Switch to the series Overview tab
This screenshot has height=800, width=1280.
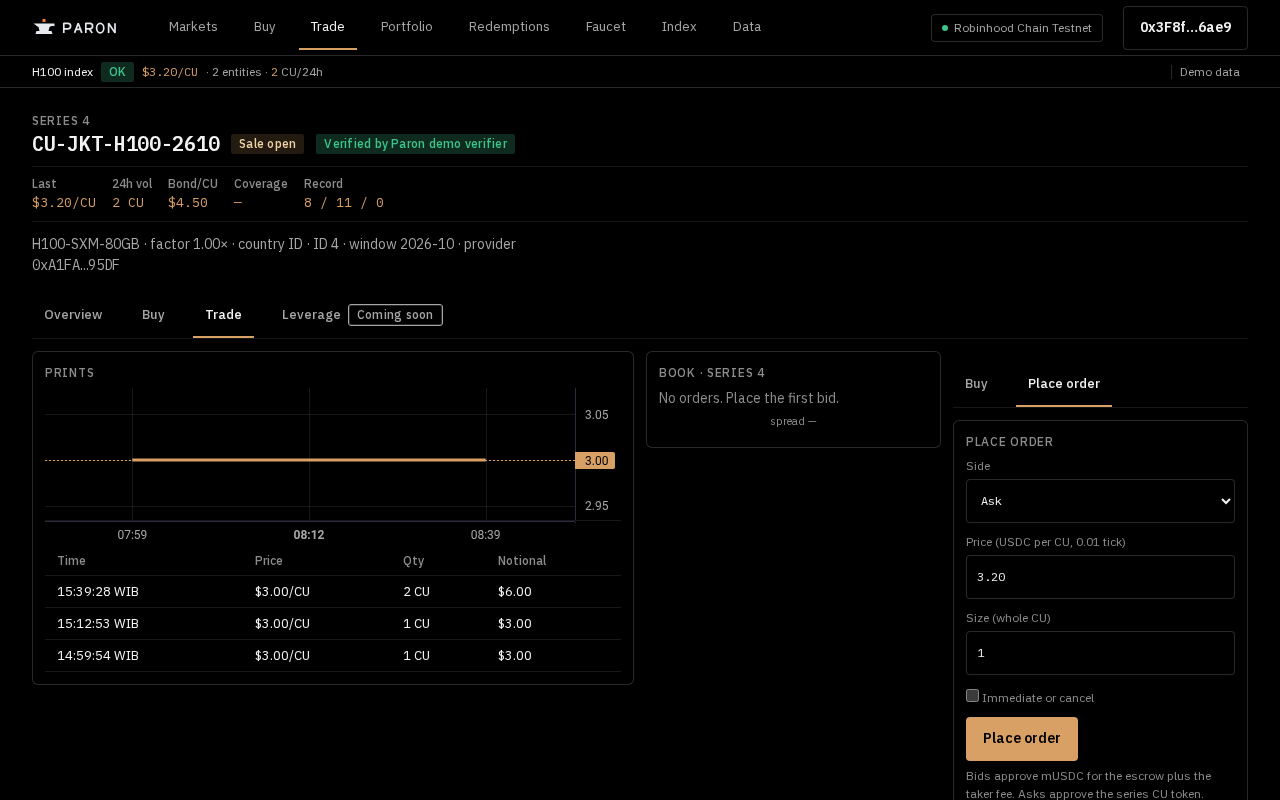[73, 315]
